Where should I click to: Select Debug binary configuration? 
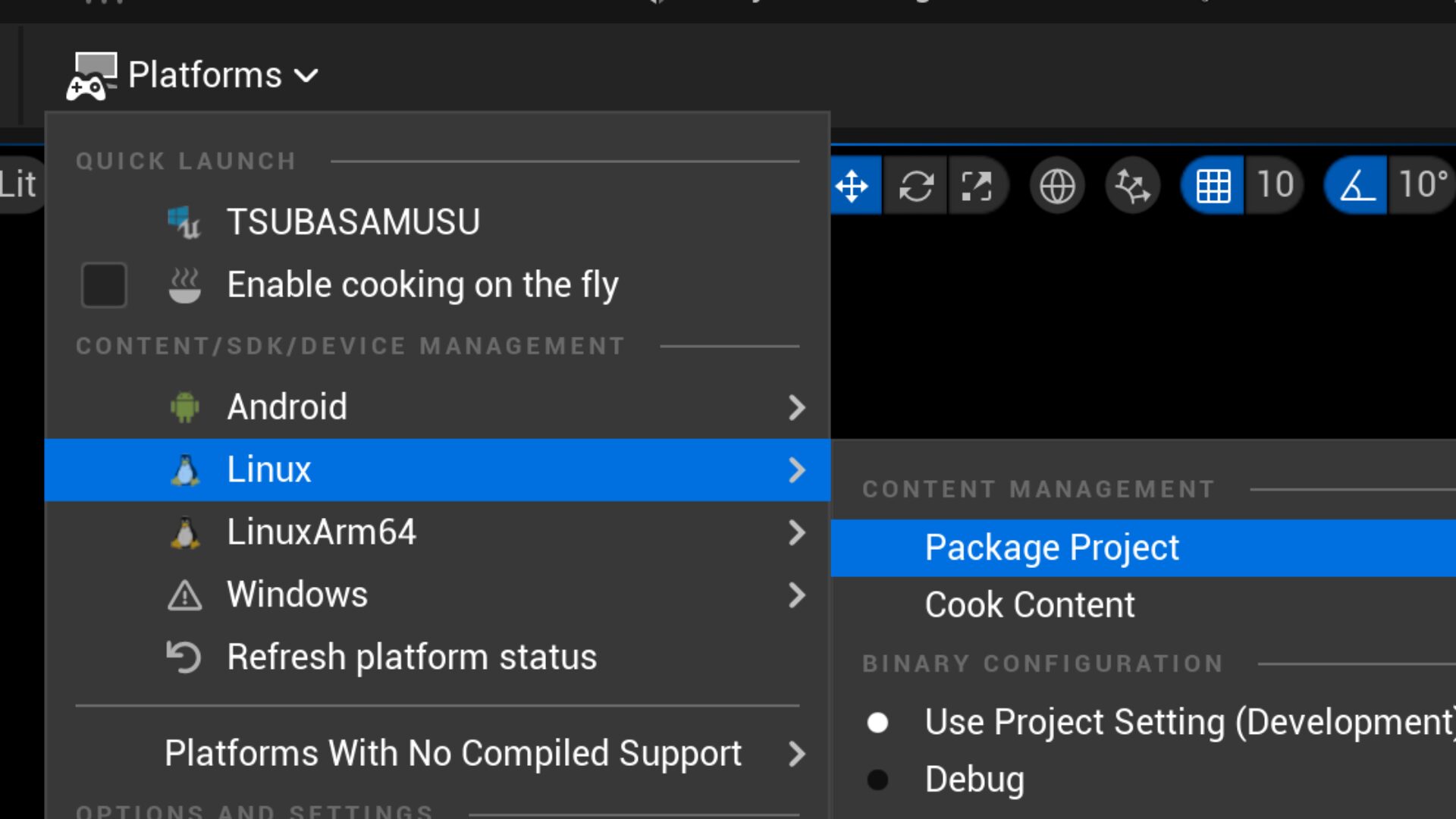point(877,780)
